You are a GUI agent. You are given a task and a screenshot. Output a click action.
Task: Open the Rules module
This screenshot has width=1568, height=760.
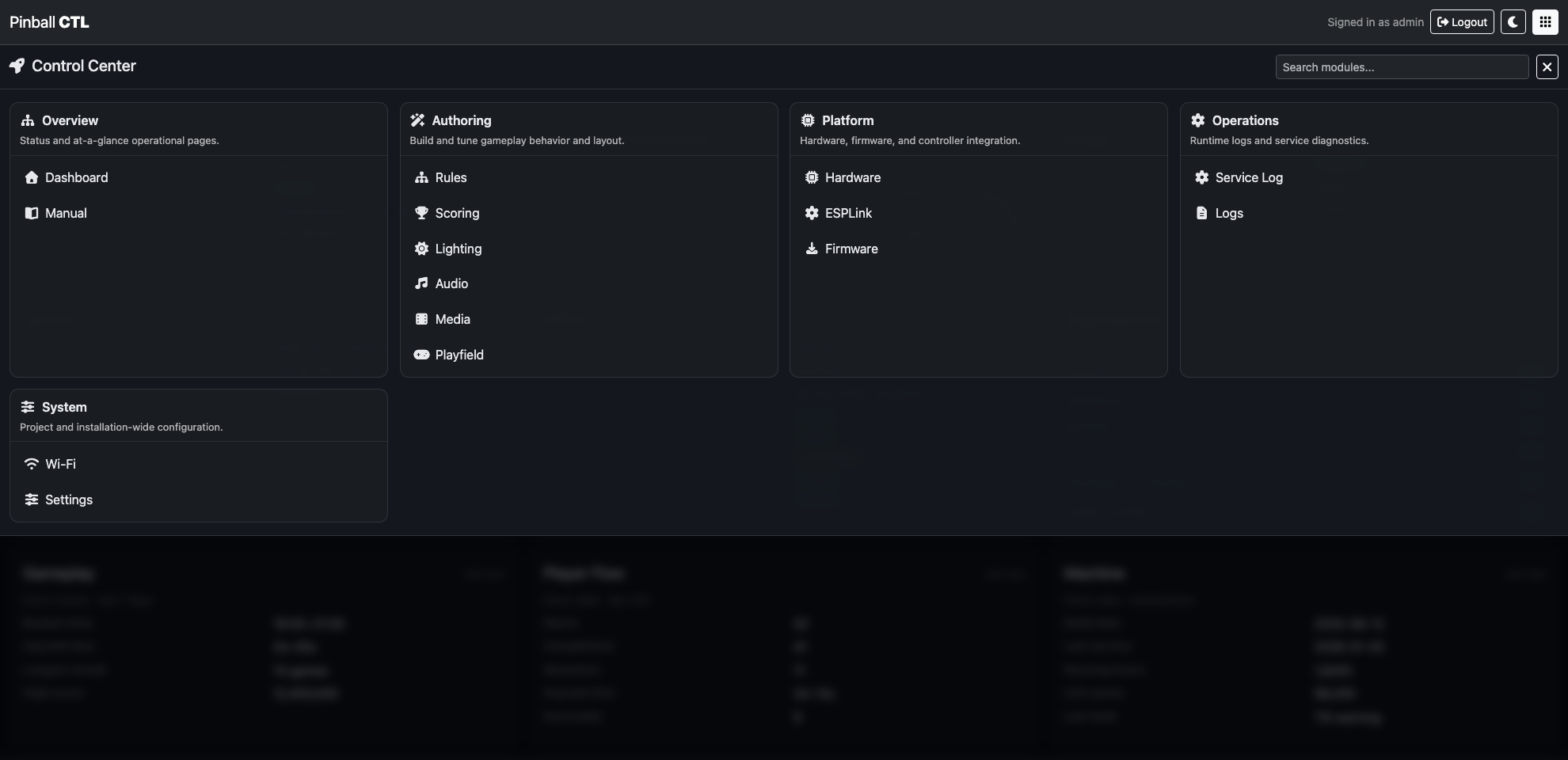(x=451, y=177)
